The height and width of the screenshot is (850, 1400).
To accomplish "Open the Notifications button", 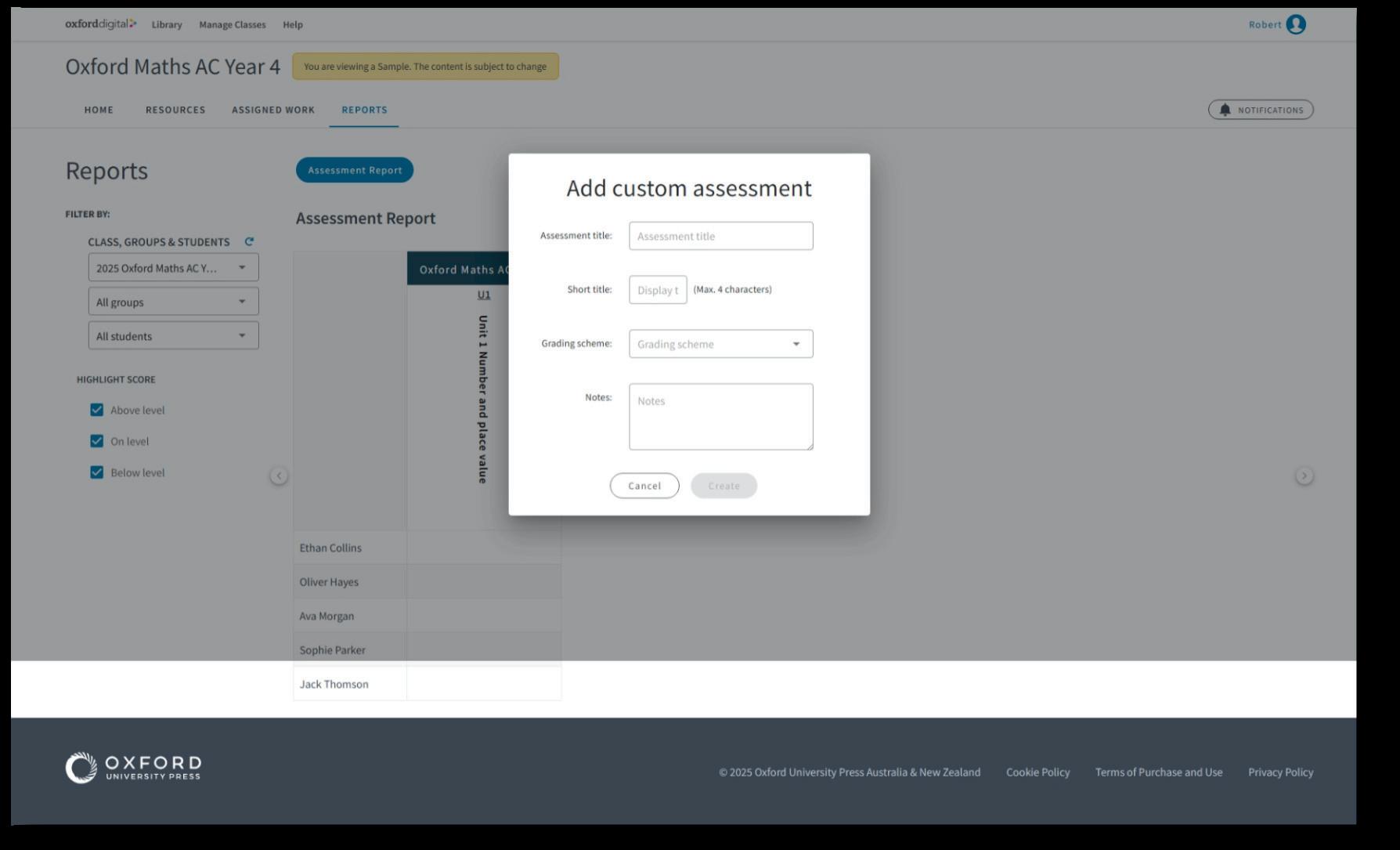I will pos(1261,110).
